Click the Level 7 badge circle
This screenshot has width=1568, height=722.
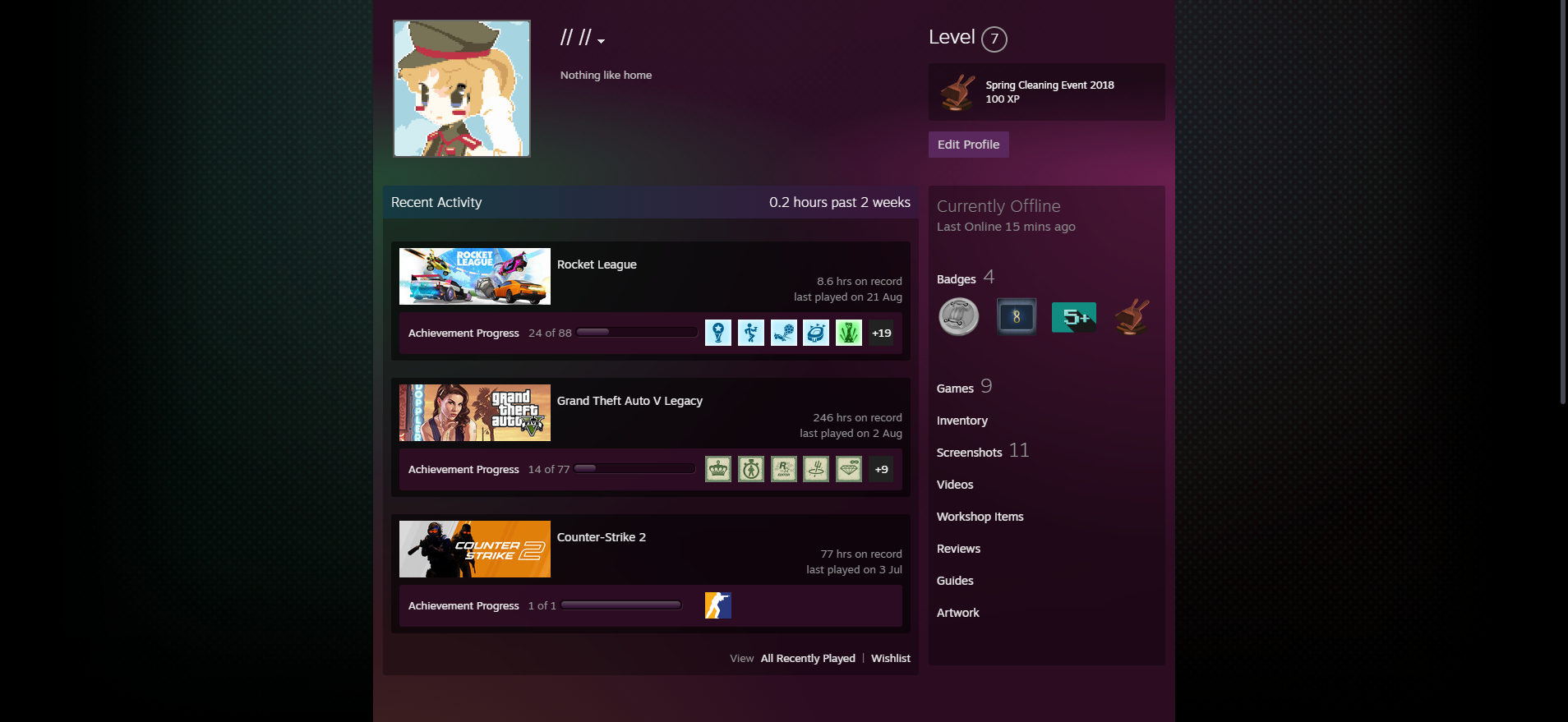click(x=994, y=39)
